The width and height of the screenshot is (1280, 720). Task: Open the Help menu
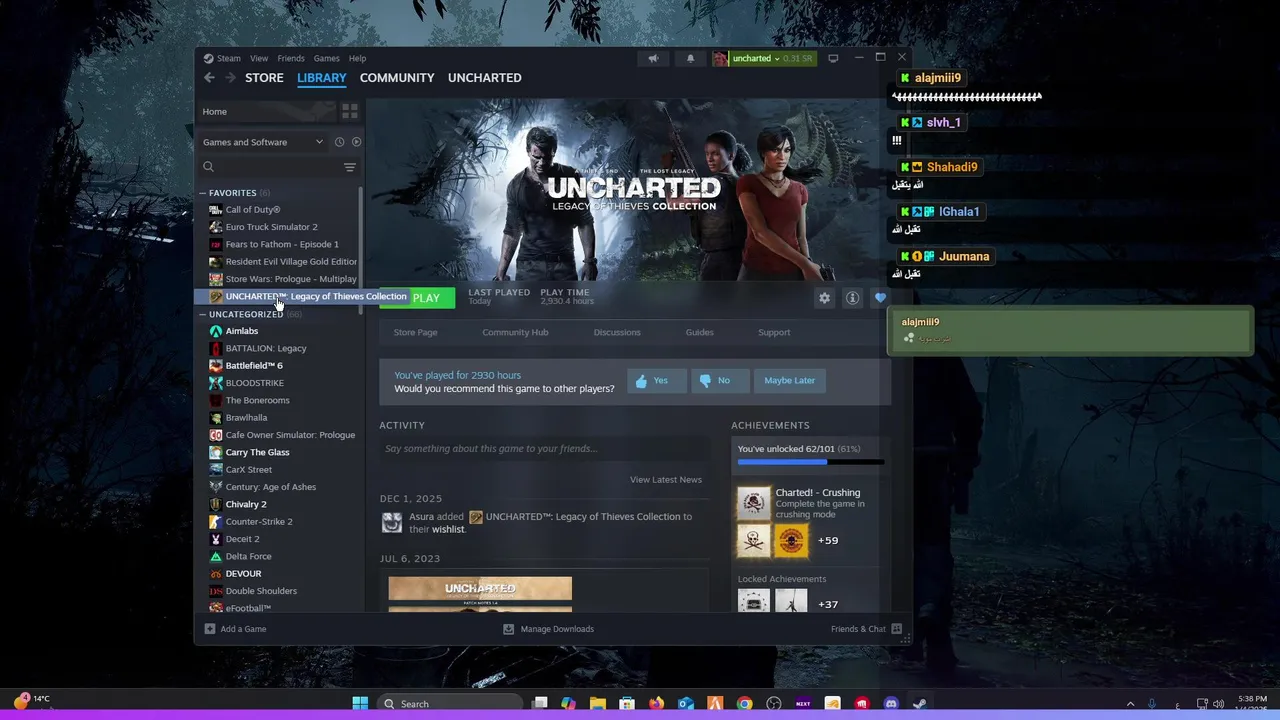point(357,58)
